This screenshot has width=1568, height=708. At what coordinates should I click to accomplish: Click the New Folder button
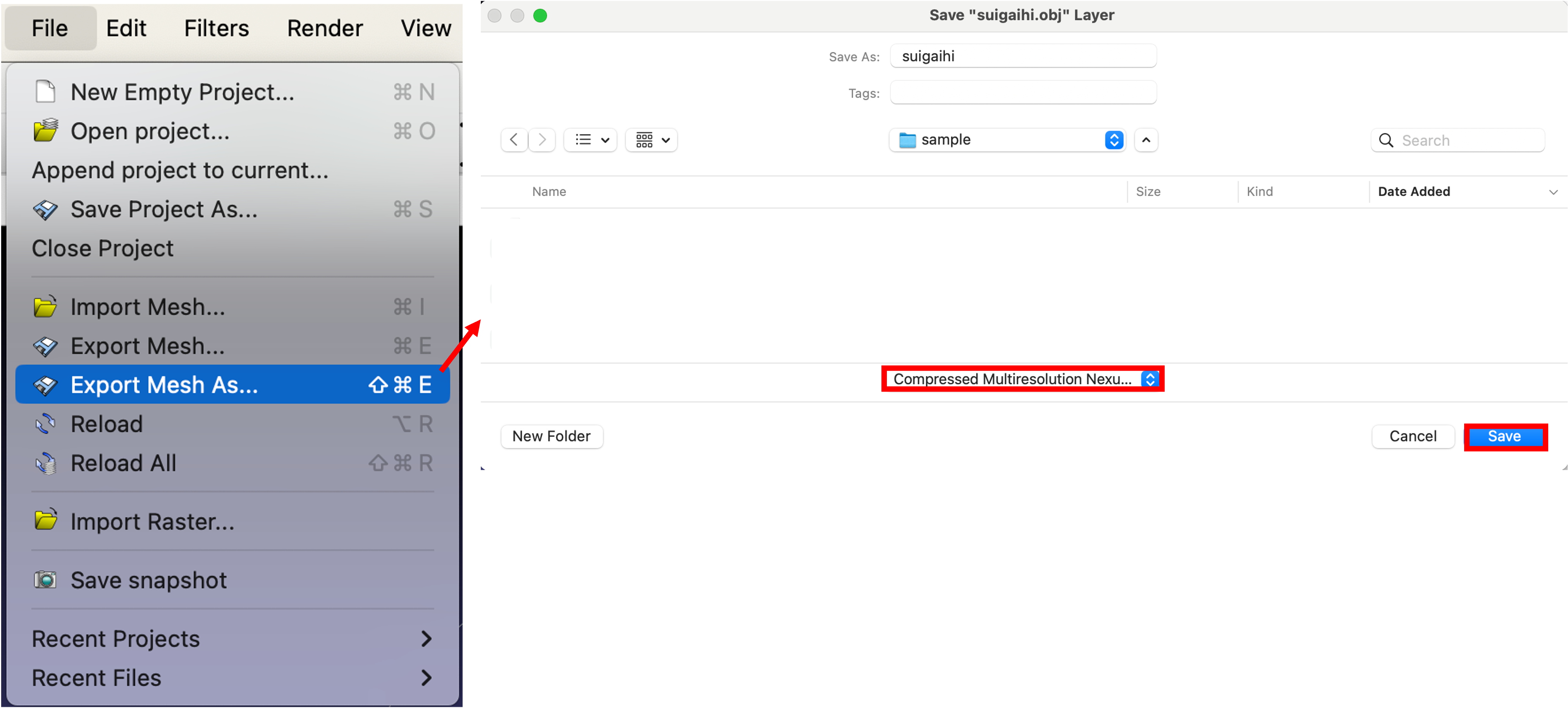pyautogui.click(x=551, y=436)
